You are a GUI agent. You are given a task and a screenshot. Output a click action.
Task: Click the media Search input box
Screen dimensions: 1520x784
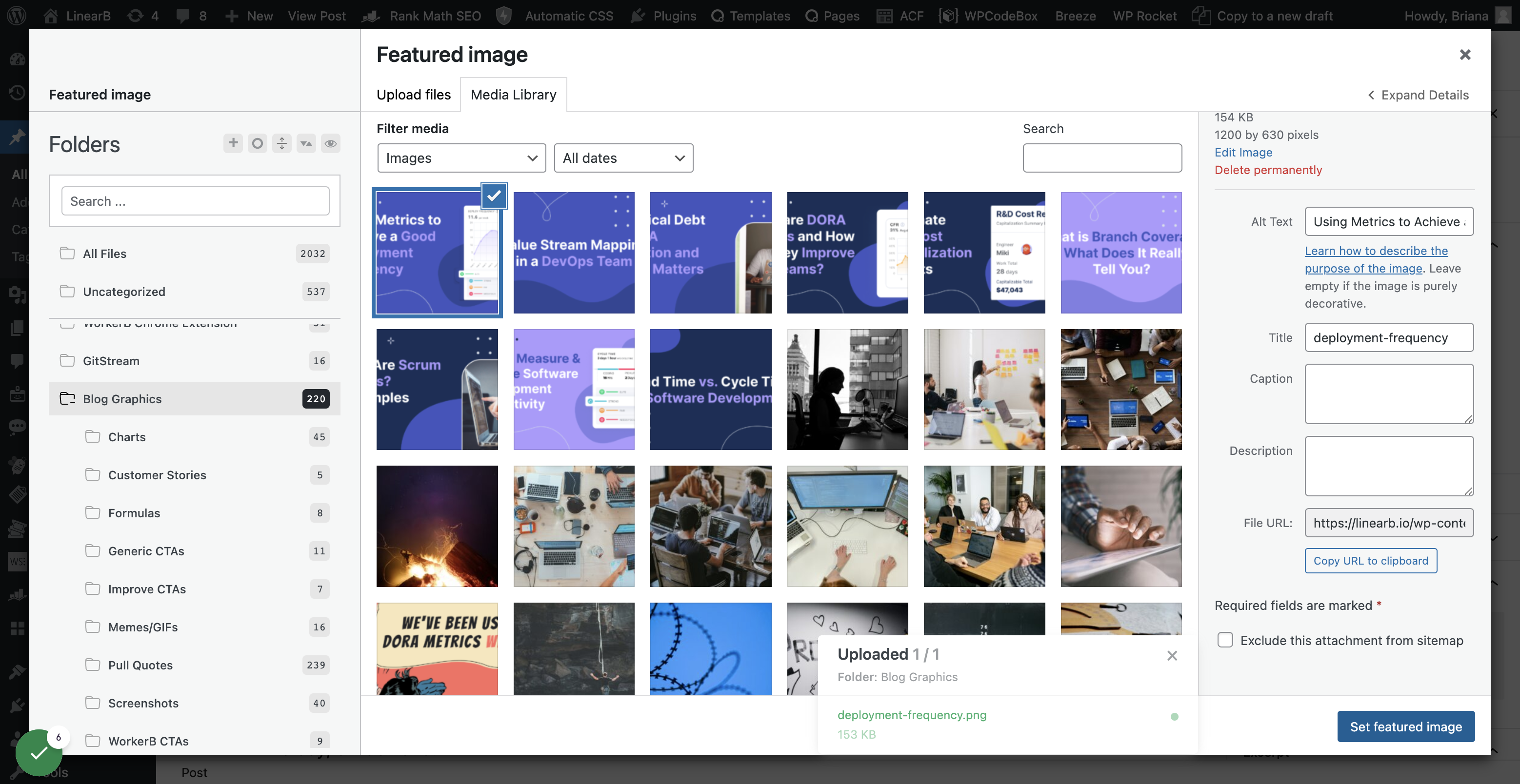pyautogui.click(x=1101, y=157)
